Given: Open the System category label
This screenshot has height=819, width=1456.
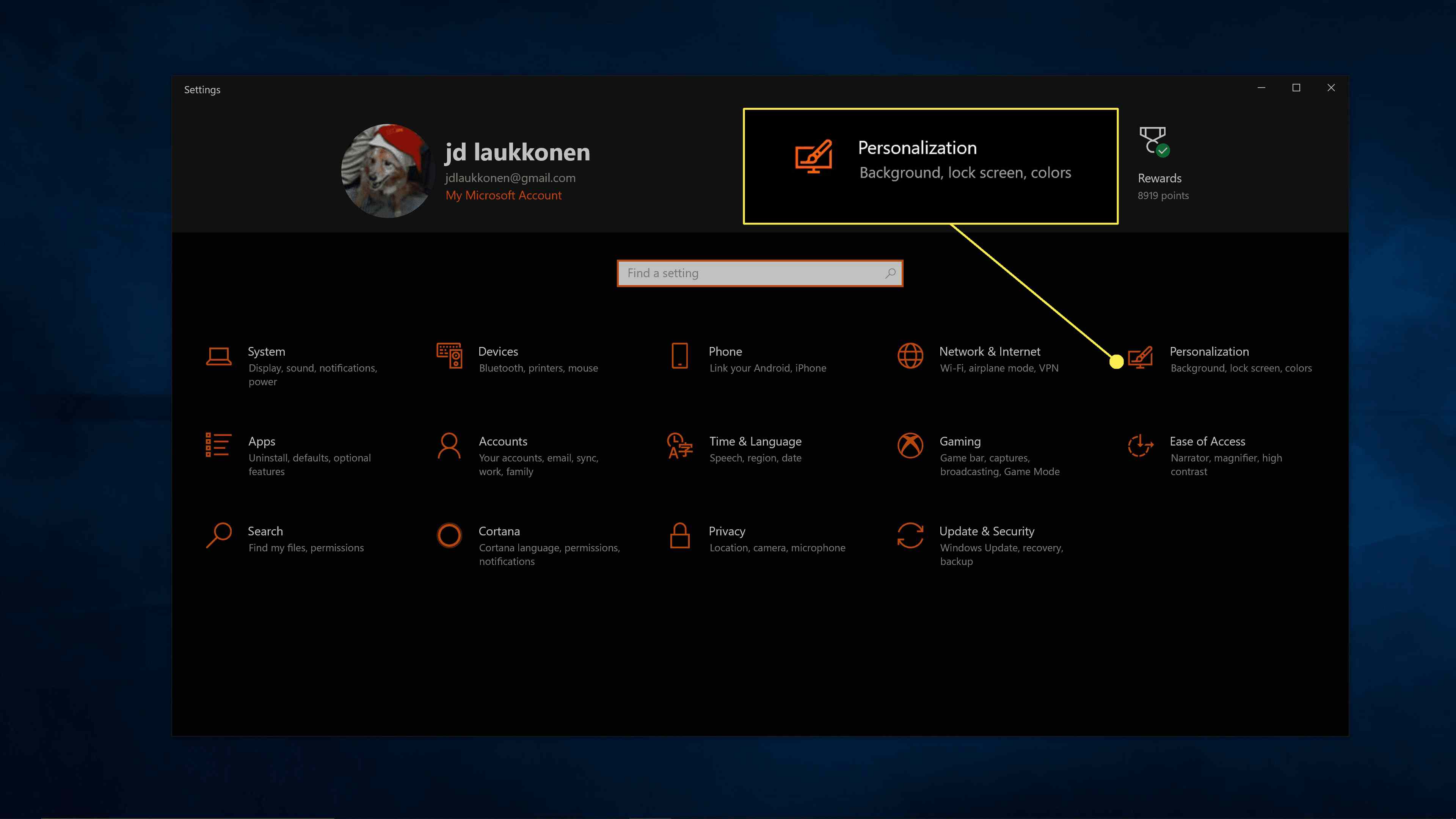Looking at the screenshot, I should coord(266,351).
